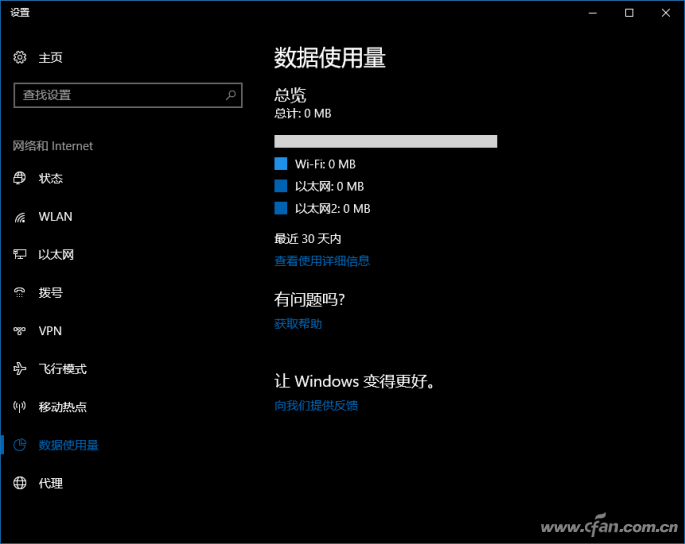685x544 pixels.
Task: Click the 以太网 0 MB color swatch
Action: pyautogui.click(x=280, y=186)
